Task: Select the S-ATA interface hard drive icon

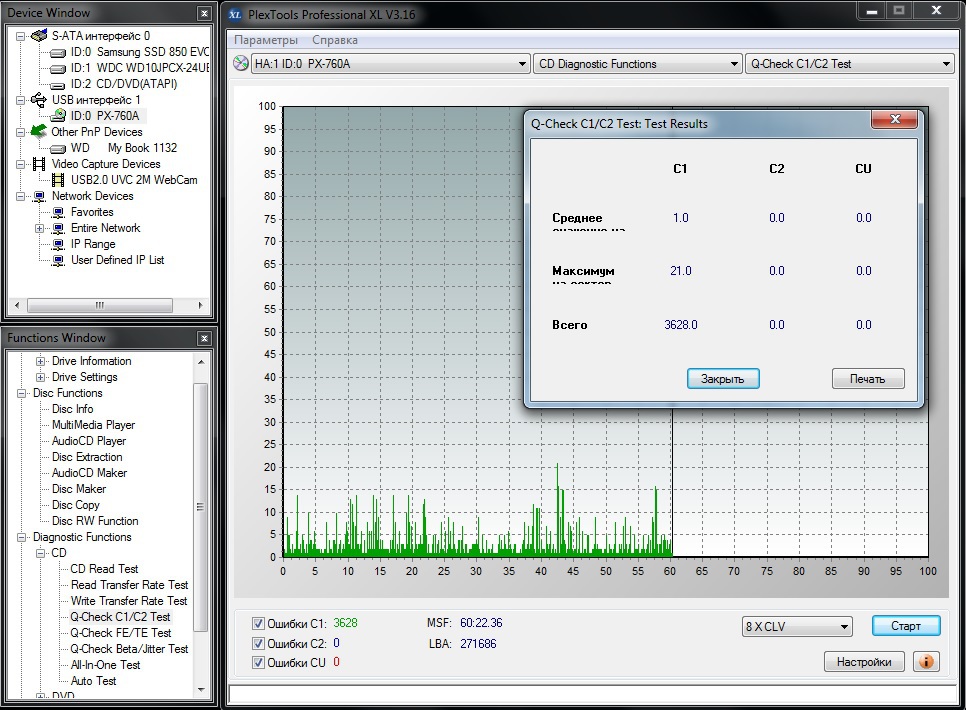Action: 39,36
